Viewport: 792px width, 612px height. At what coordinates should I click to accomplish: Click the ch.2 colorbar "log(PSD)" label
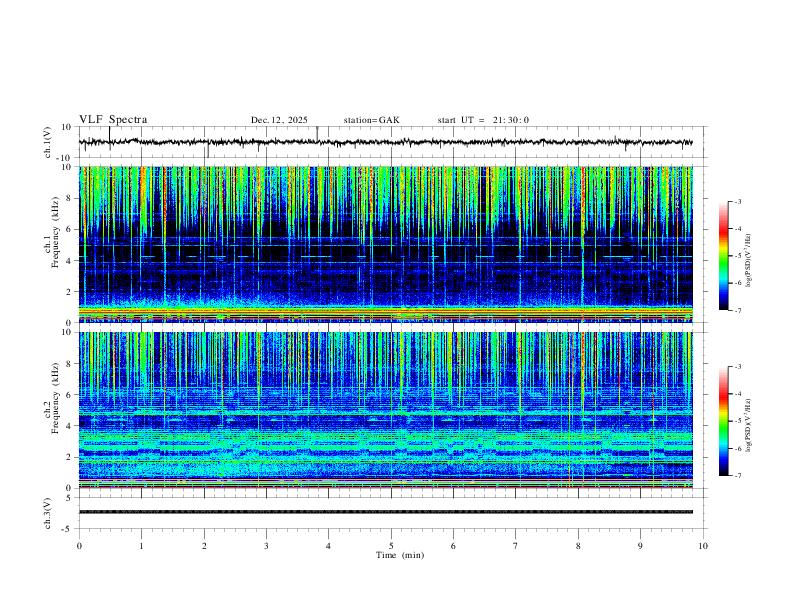(748, 425)
